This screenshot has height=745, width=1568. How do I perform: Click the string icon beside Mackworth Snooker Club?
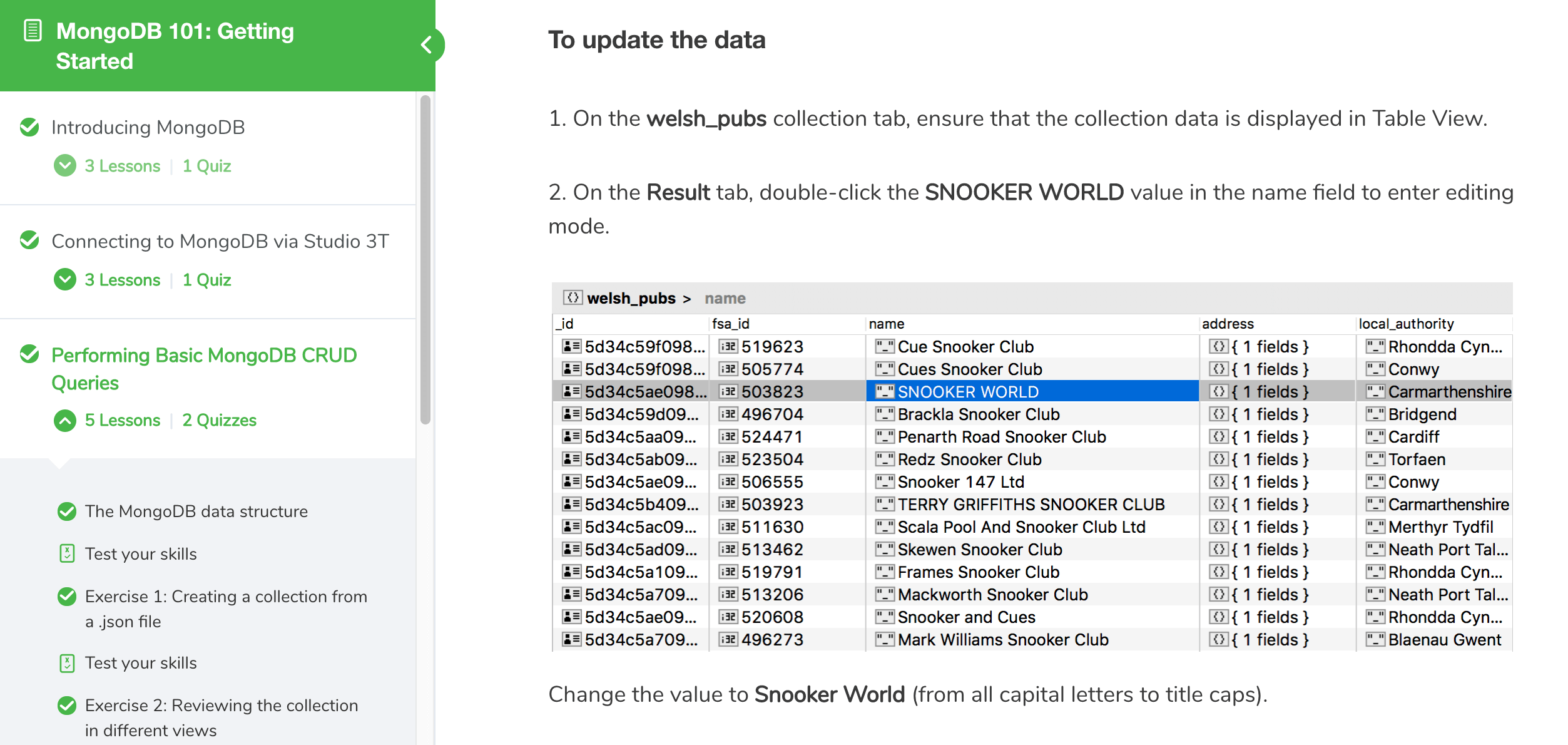885,594
